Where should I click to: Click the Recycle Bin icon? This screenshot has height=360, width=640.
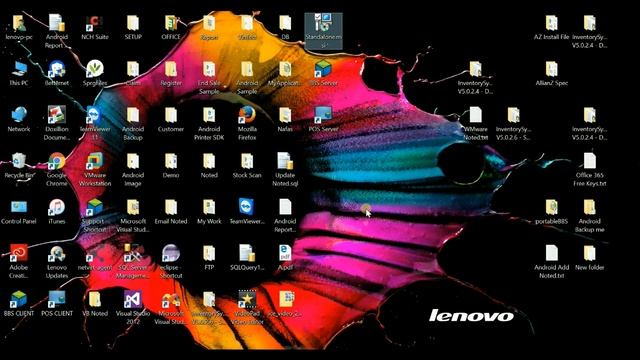pyautogui.click(x=19, y=162)
